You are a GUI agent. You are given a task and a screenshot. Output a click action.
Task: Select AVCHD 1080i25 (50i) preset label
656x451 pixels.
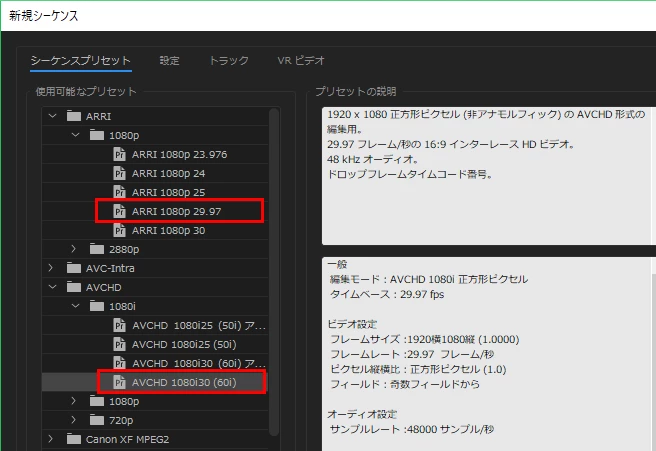point(184,344)
